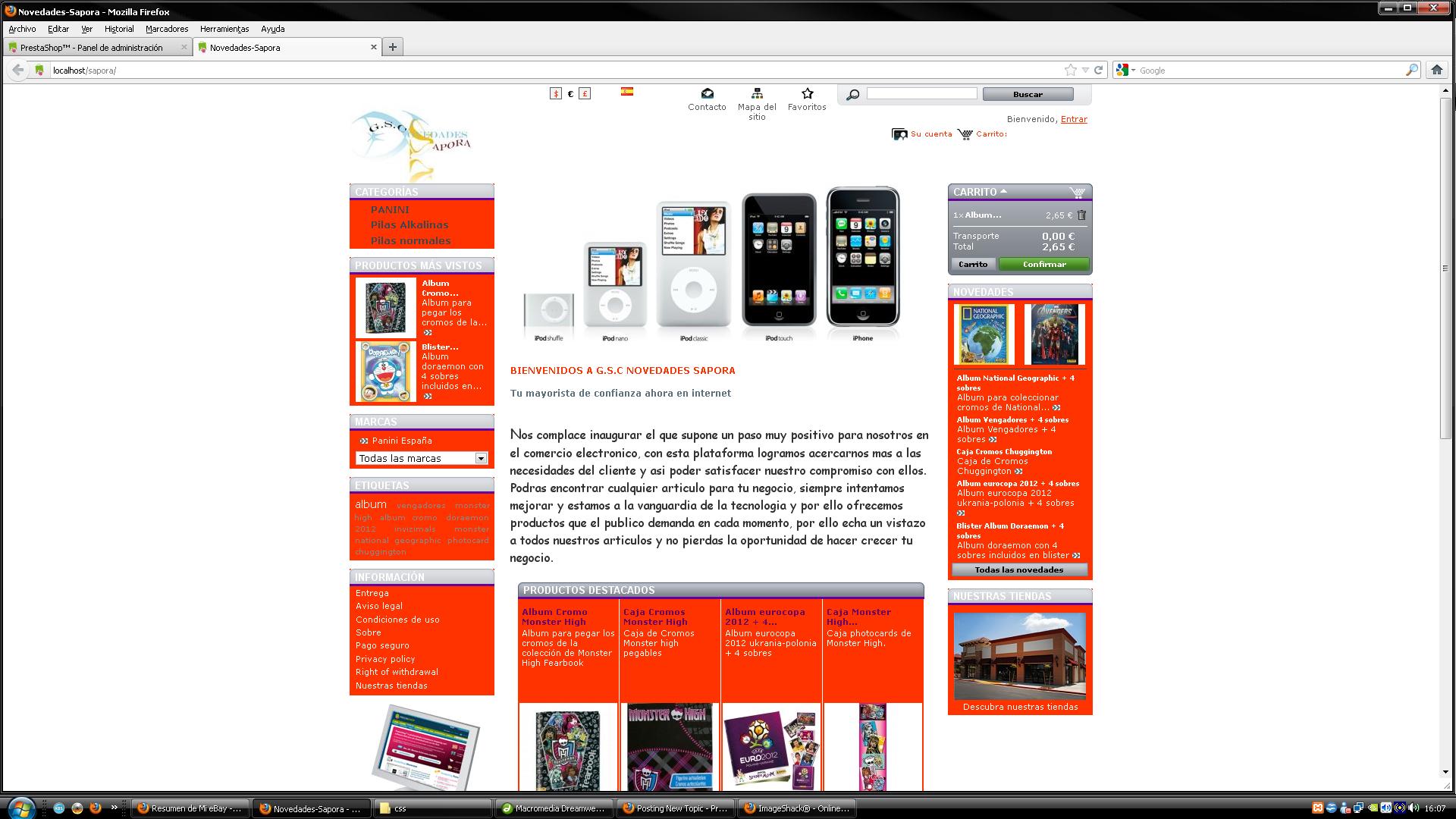Click Firefox home button

[1436, 70]
